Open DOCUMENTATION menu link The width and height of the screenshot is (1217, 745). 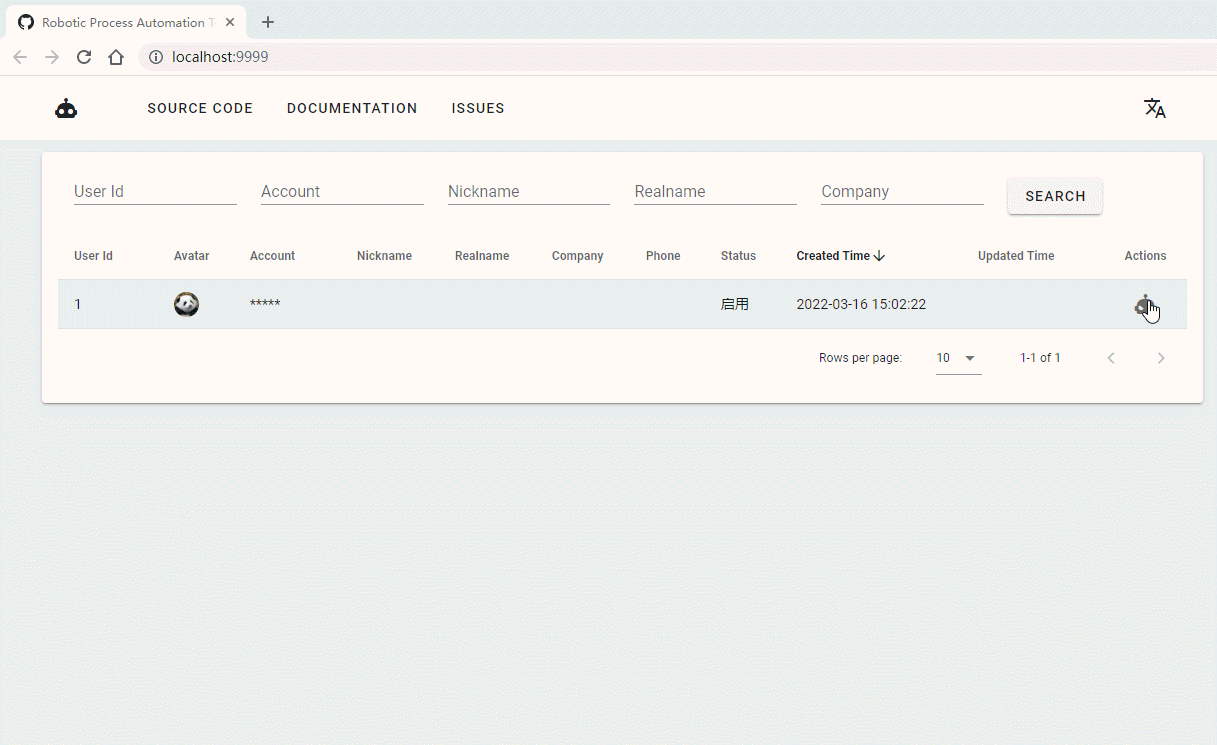tap(352, 108)
